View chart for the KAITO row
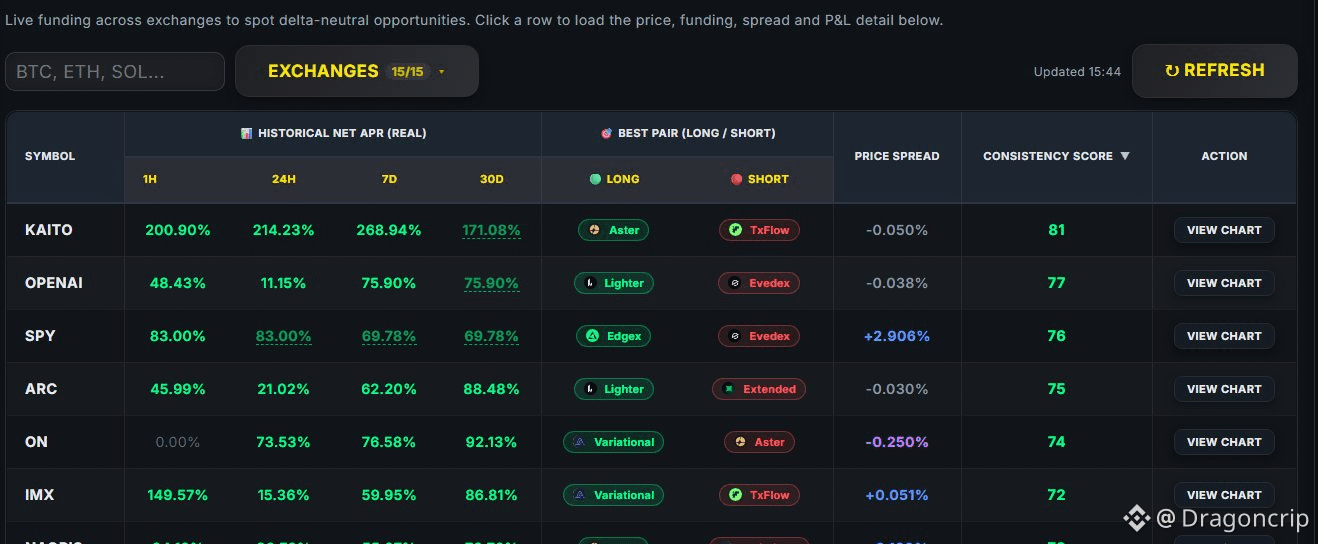Image resolution: width=1318 pixels, height=544 pixels. pos(1224,230)
